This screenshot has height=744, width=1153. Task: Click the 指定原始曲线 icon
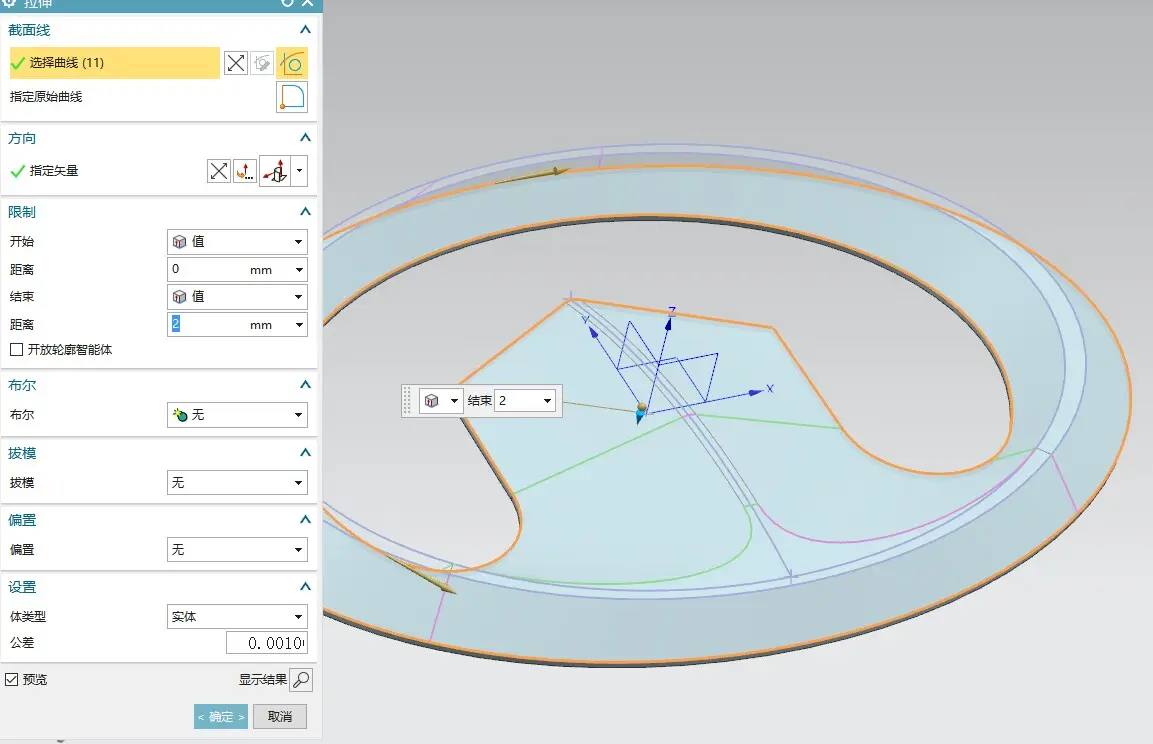(292, 97)
